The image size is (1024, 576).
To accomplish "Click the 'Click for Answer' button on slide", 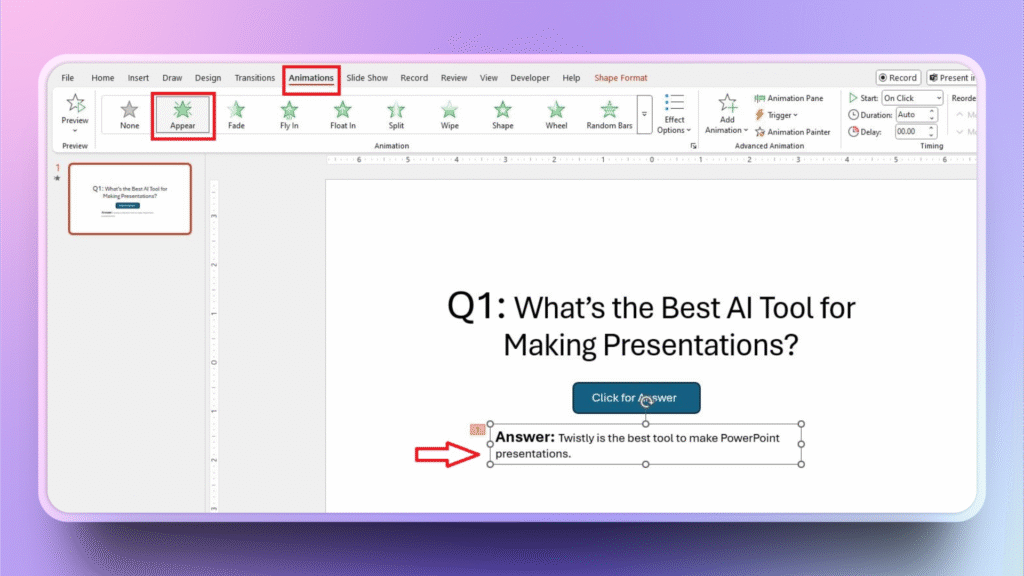I will tap(636, 398).
